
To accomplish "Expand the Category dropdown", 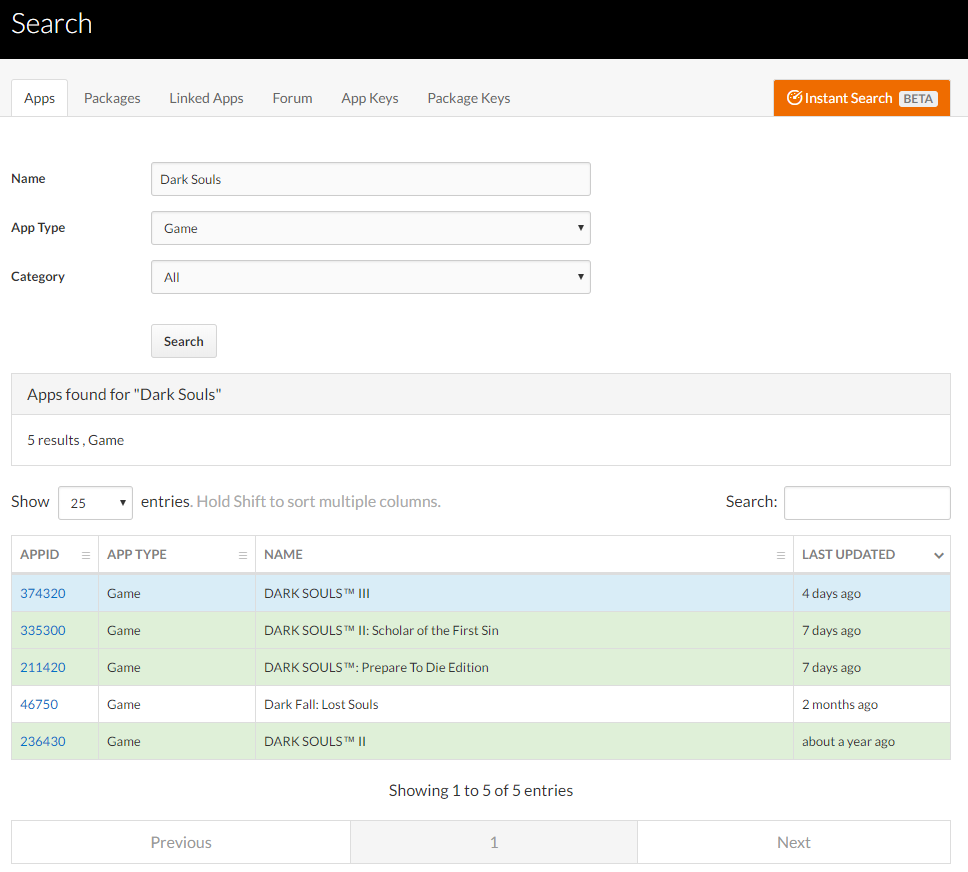I will pyautogui.click(x=370, y=277).
